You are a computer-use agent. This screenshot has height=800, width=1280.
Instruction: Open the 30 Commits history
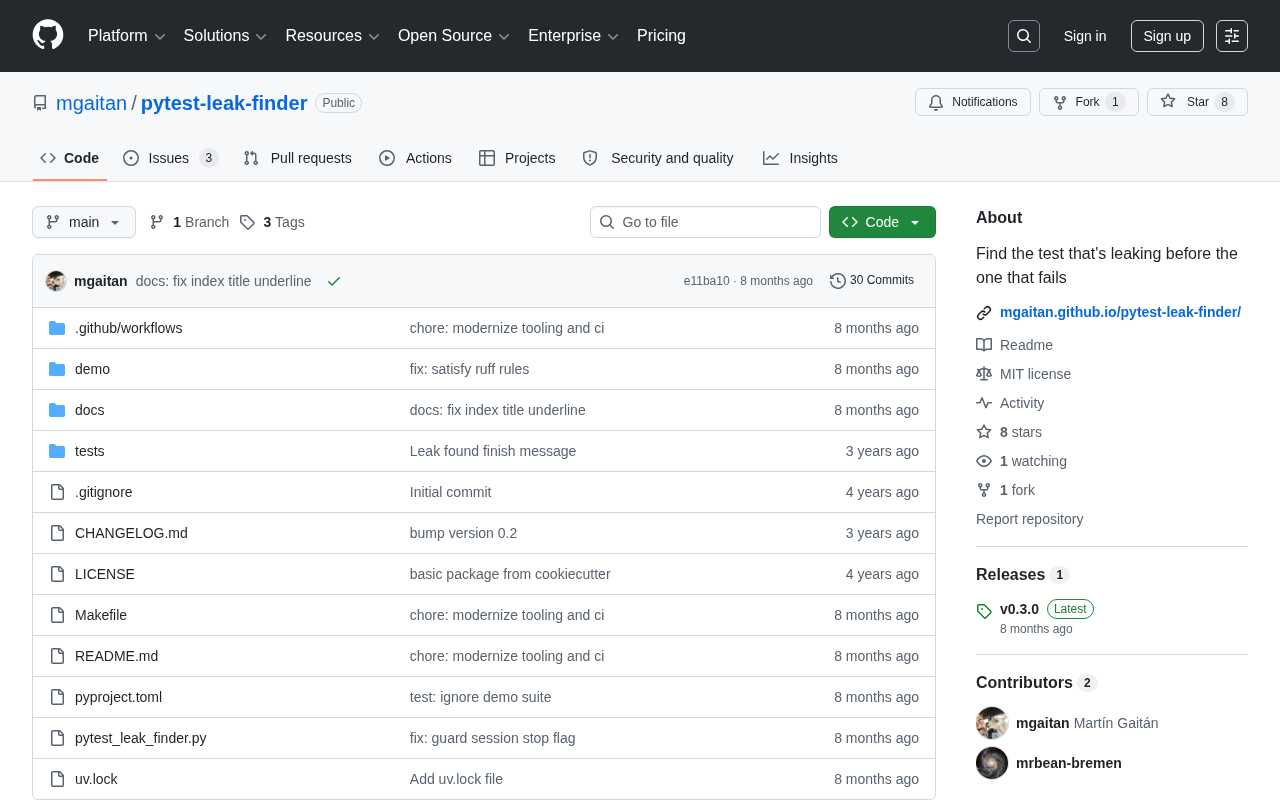872,281
